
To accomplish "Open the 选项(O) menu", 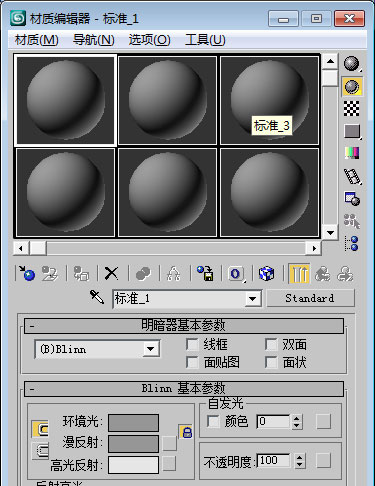I will click(x=149, y=40).
